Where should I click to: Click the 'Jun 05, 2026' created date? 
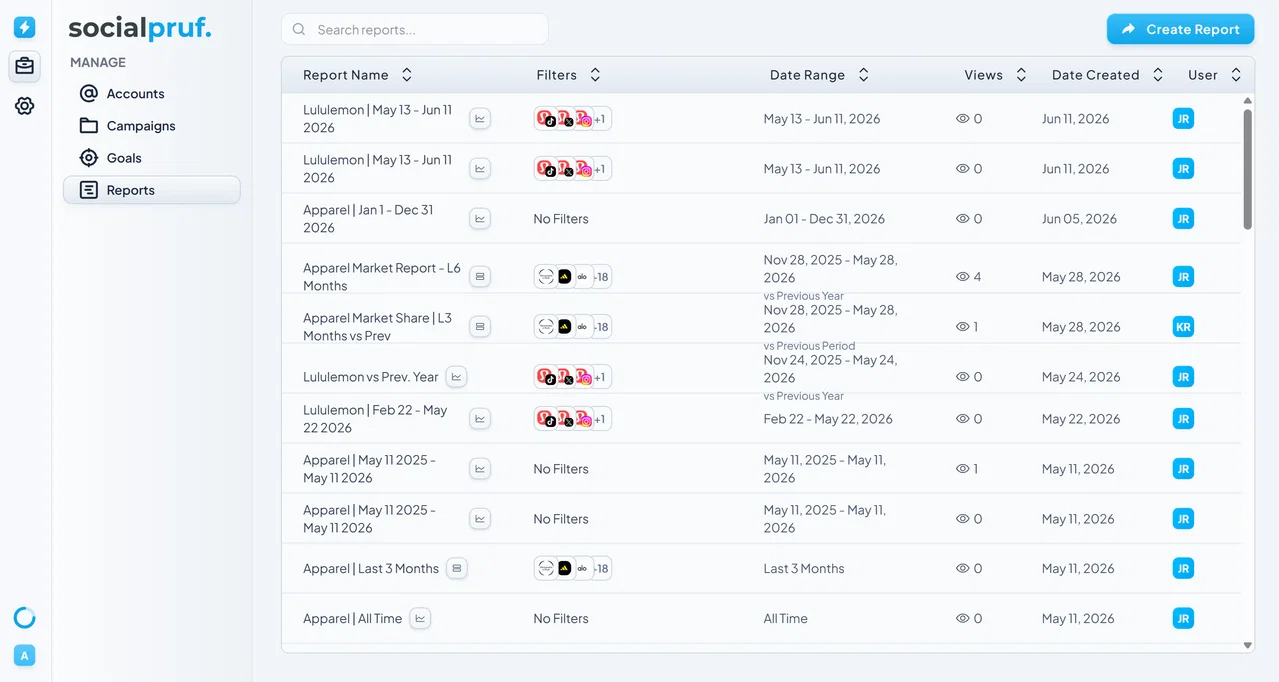pyautogui.click(x=1079, y=219)
